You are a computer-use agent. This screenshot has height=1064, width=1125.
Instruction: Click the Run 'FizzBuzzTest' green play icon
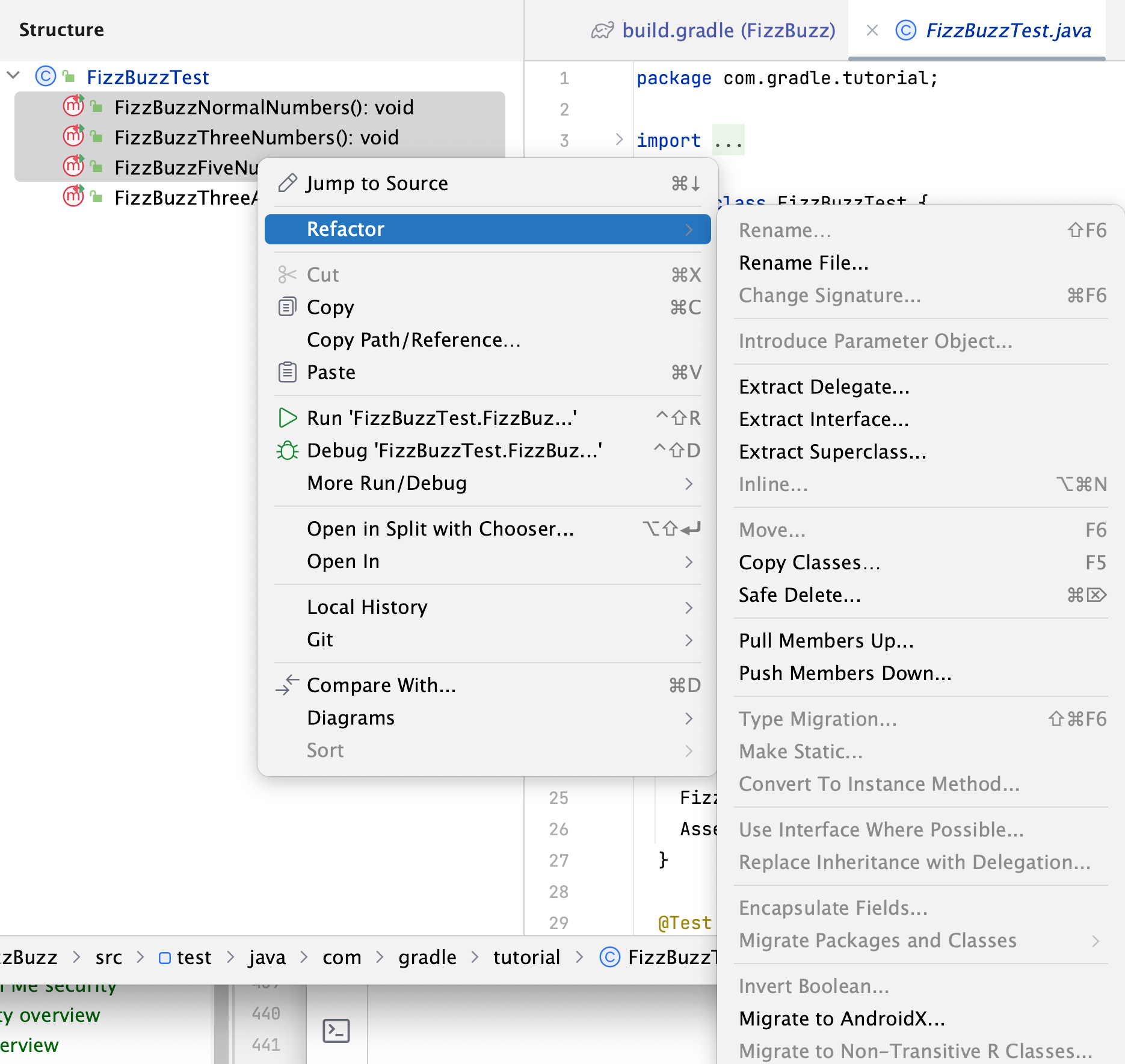pyautogui.click(x=288, y=418)
